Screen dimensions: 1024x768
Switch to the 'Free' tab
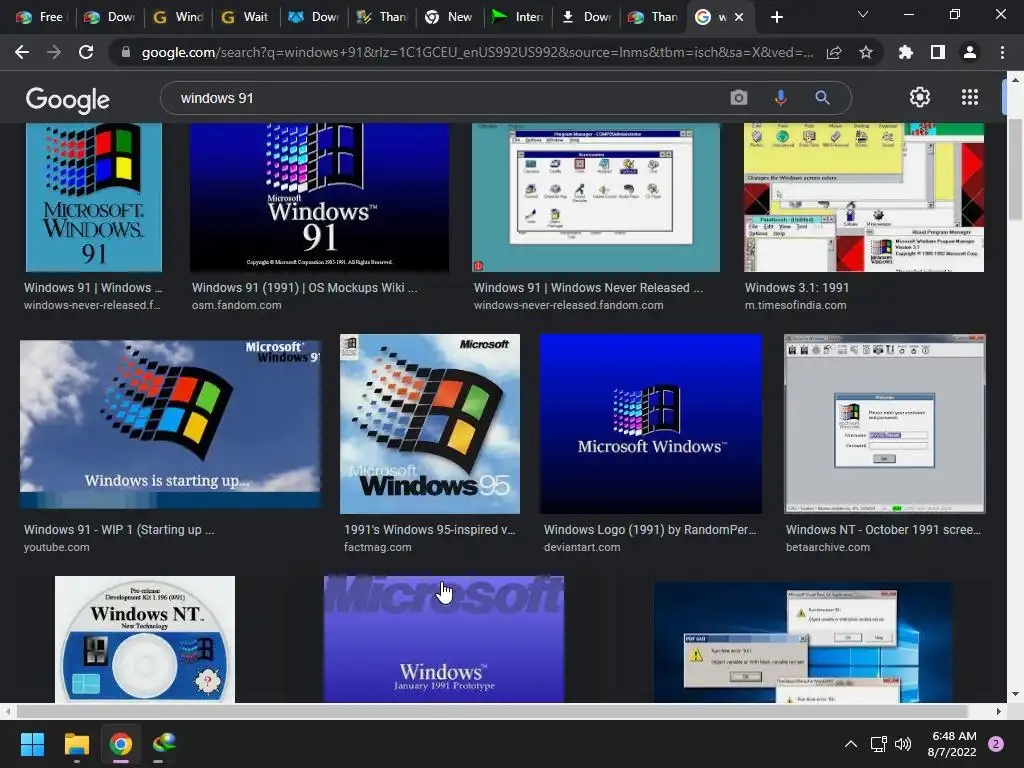click(x=40, y=17)
